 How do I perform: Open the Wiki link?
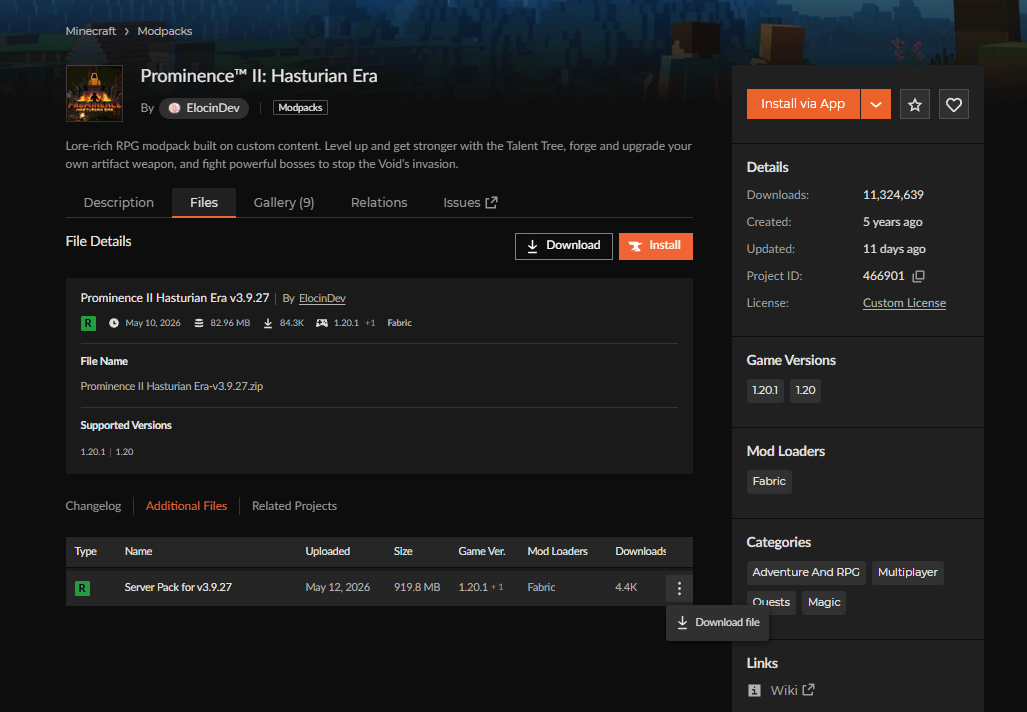(x=792, y=690)
